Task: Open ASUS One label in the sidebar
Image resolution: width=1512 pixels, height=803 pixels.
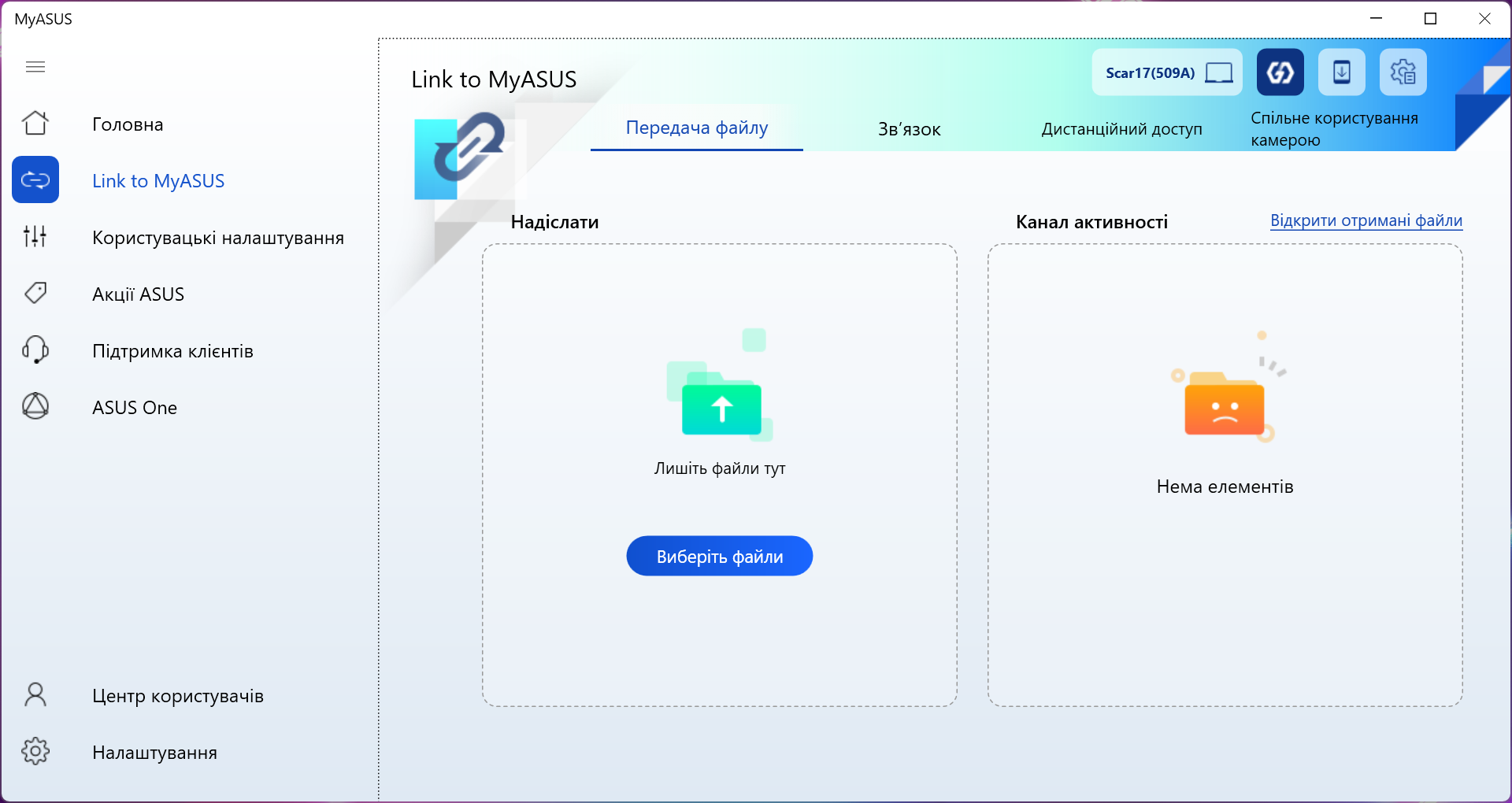Action: [135, 408]
